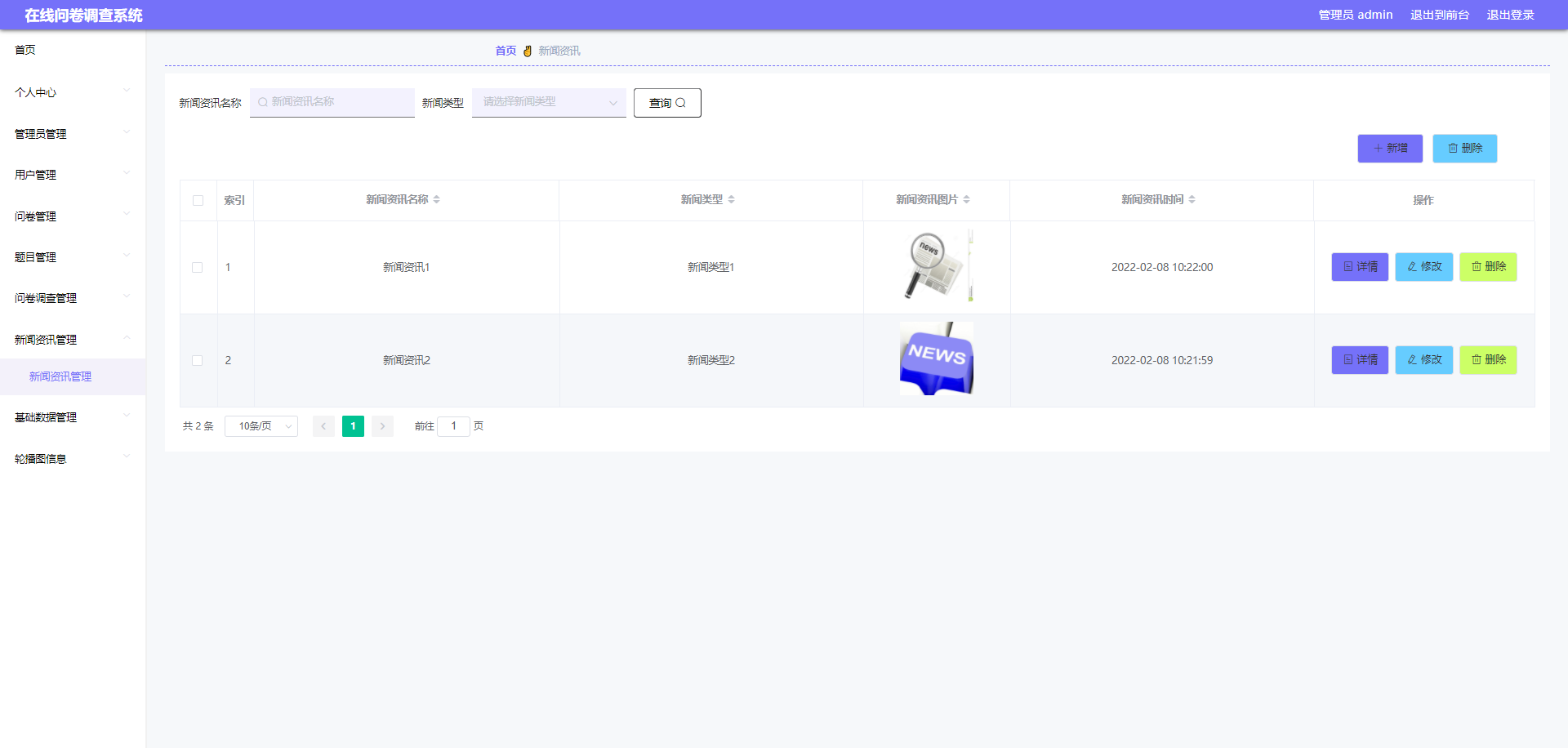
Task: Check the row checkbox for 新闻资讯1
Action: [198, 267]
